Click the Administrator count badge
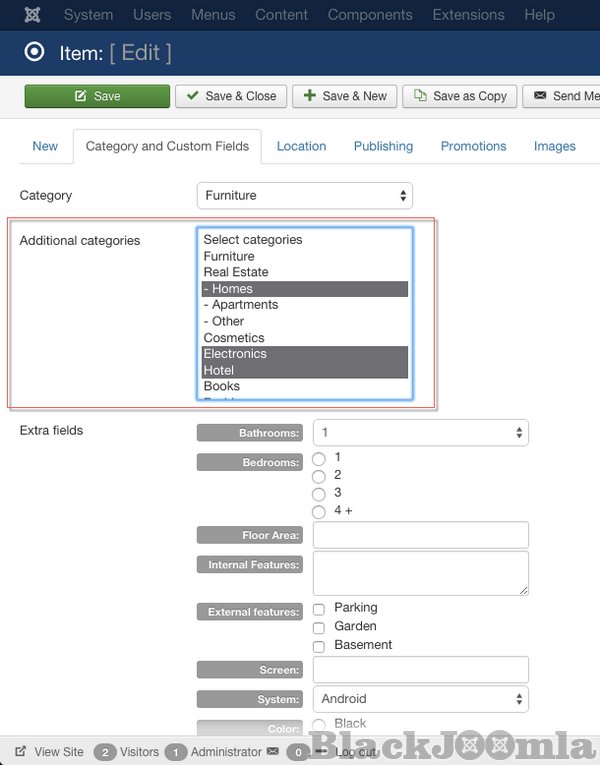The height and width of the screenshot is (765, 600). (x=176, y=752)
